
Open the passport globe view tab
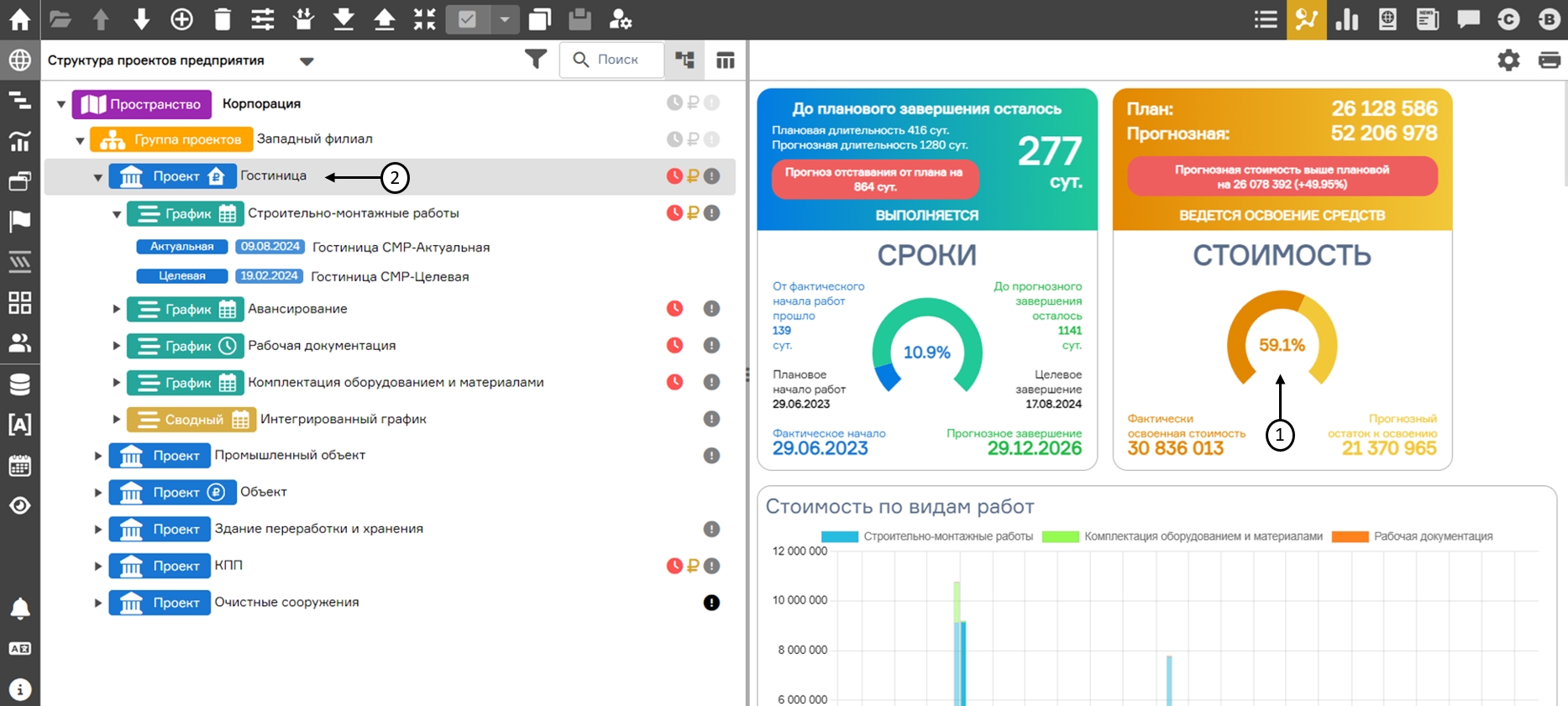point(1387,19)
